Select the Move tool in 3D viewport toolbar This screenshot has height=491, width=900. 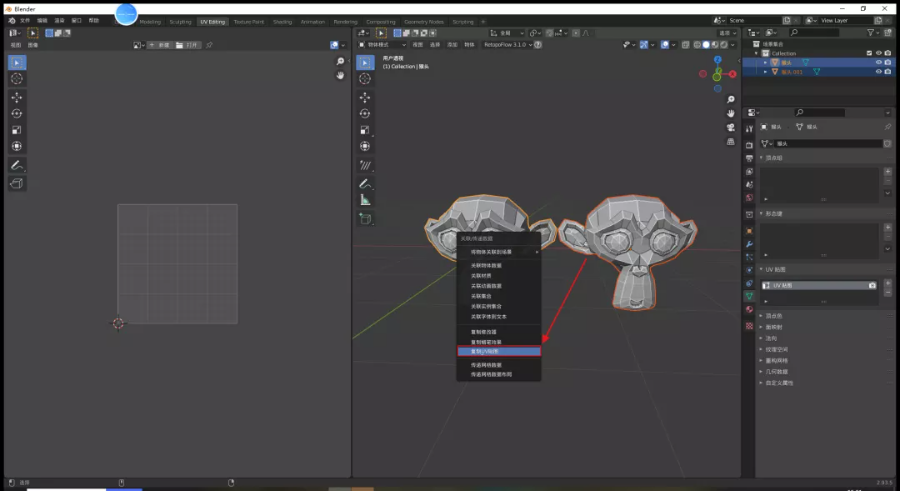pyautogui.click(x=365, y=97)
